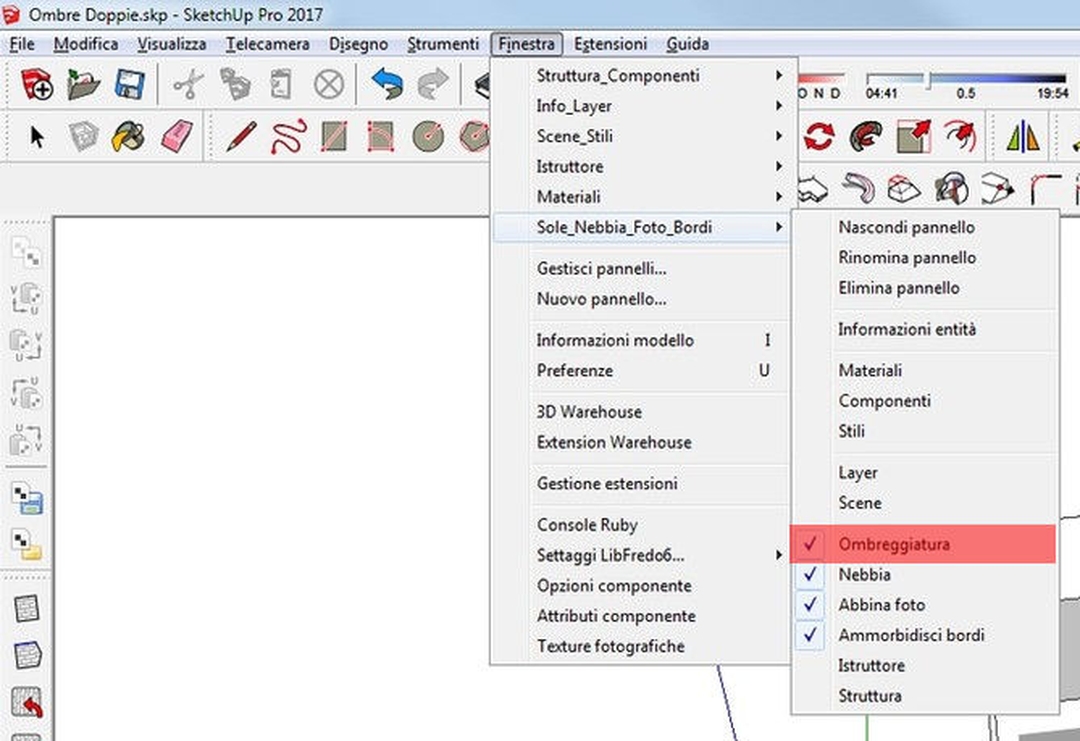Uncheck the Ammorbidisci bordi item
Screen dimensions: 1080x741
click(x=923, y=635)
